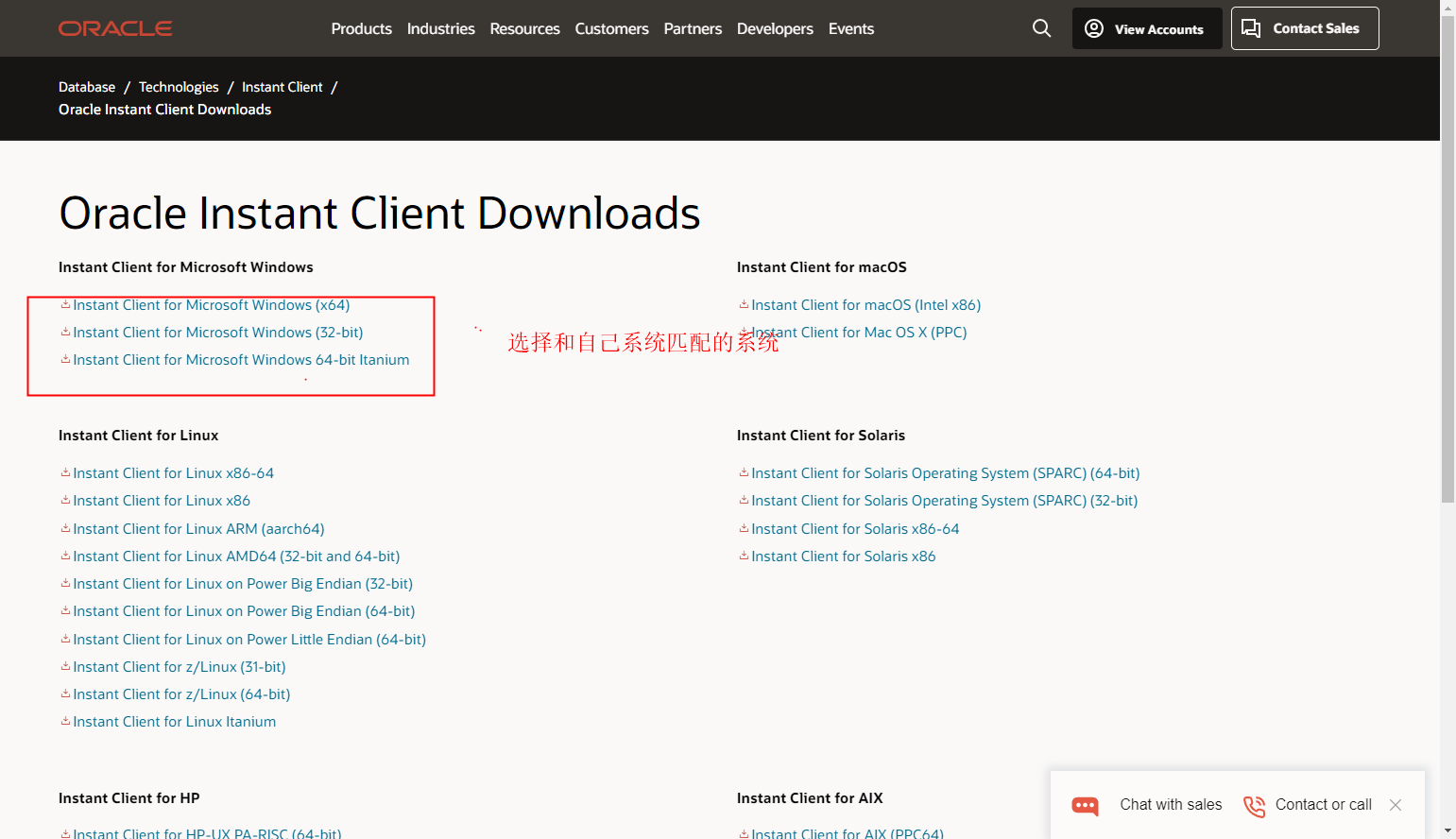Screen dimensions: 1456x839
Task: Open Instant Client for z/Linux (31-bit)
Action: pyautogui.click(x=179, y=667)
